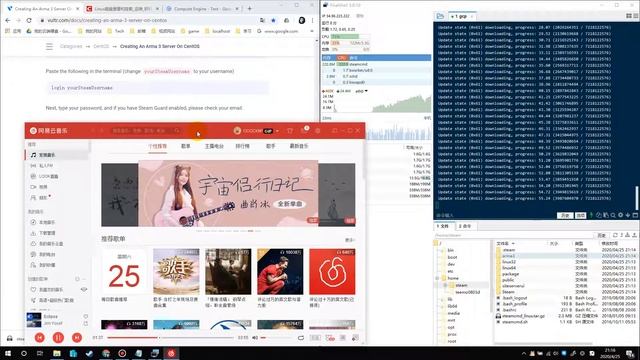Toggle loop mode icon in music player
The width and height of the screenshot is (640, 360).
tap(301, 338)
